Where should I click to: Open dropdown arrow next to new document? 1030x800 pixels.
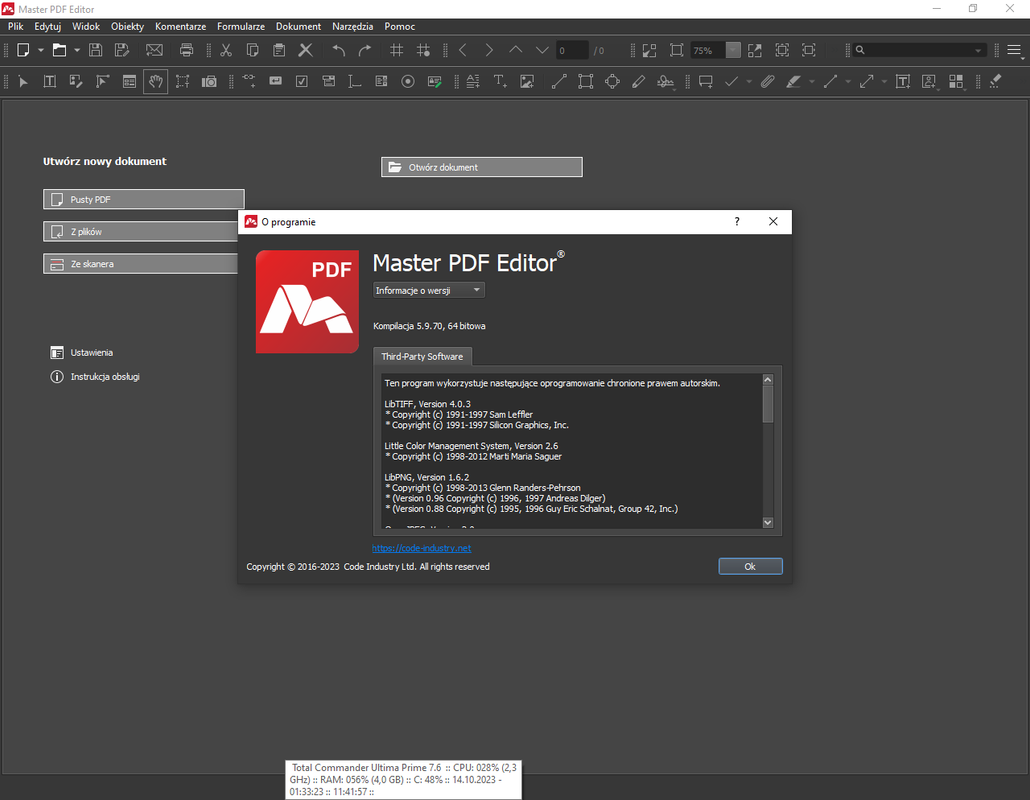(x=41, y=50)
